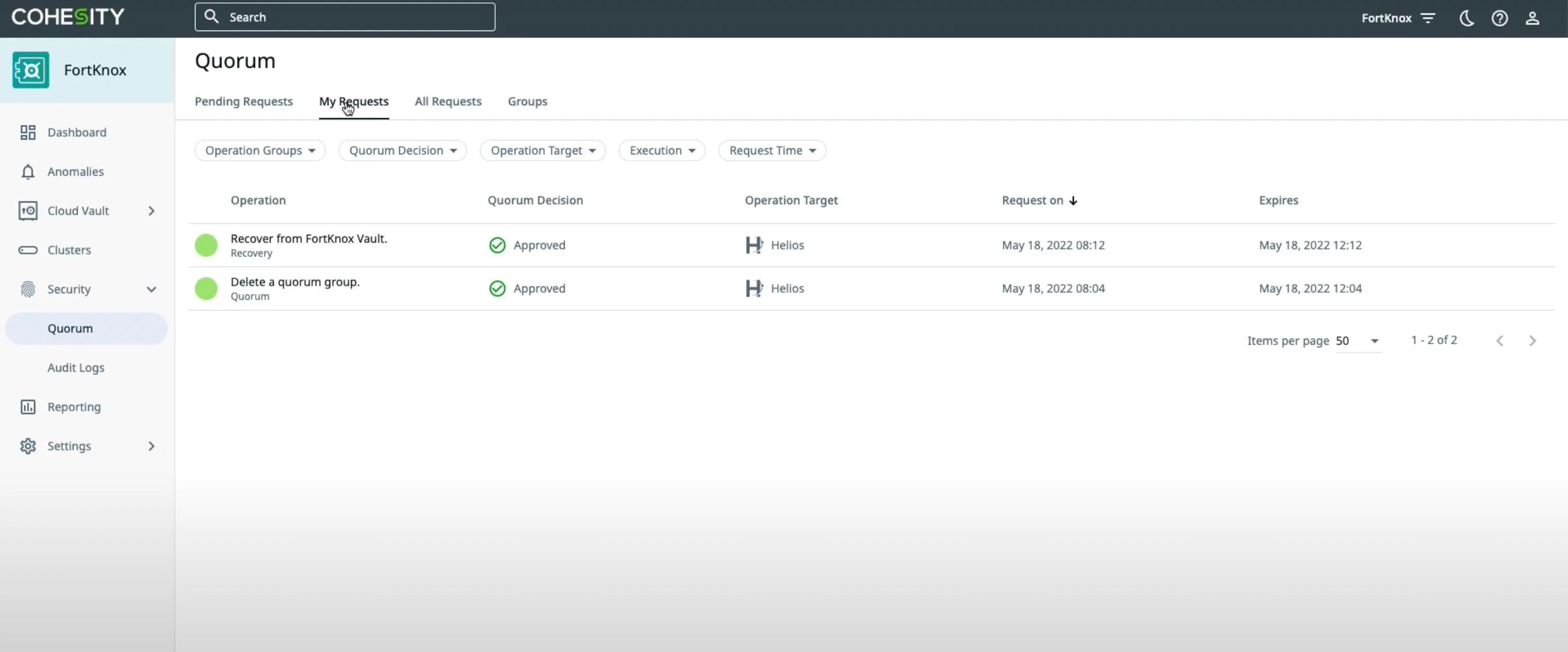Click the Request on sort arrow

pyautogui.click(x=1073, y=201)
